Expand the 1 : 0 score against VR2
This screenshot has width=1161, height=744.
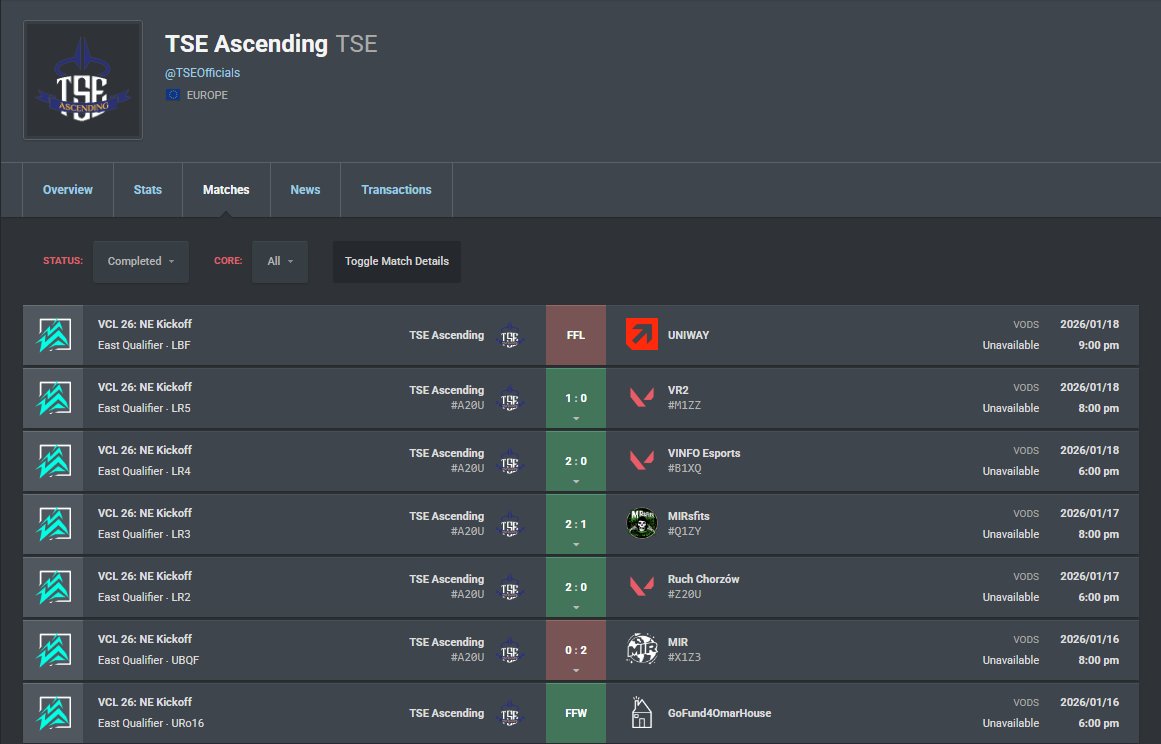(576, 398)
